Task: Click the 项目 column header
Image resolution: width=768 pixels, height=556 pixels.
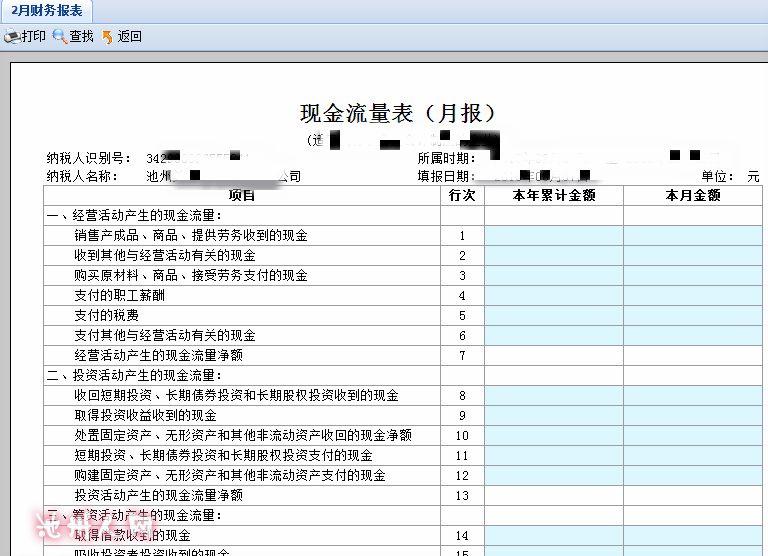Action: [242, 195]
